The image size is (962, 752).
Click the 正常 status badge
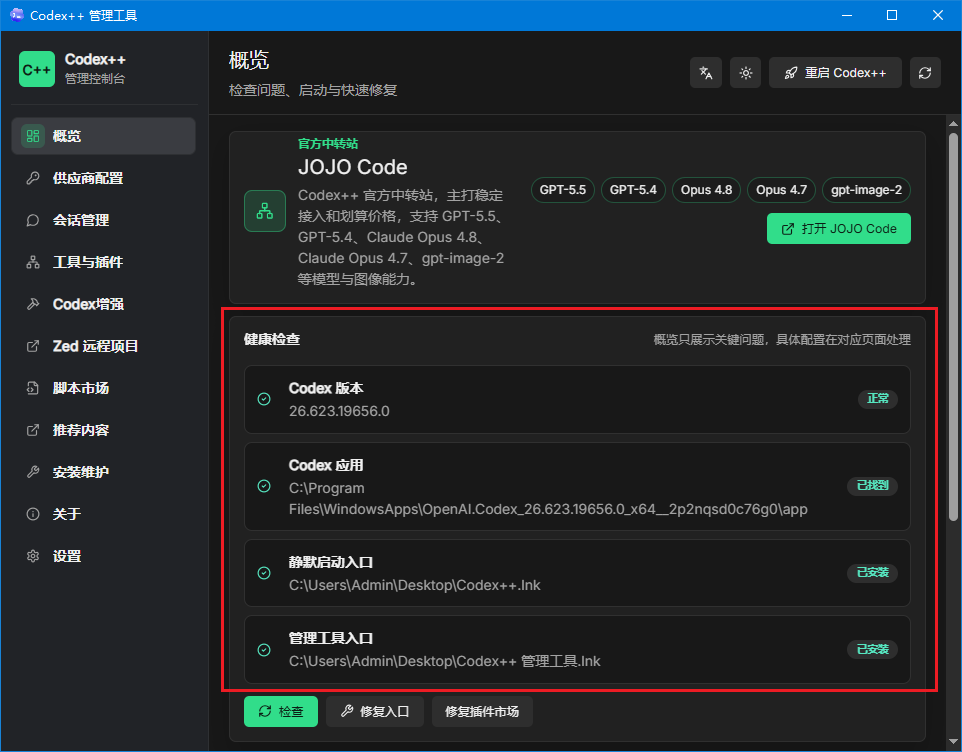878,399
